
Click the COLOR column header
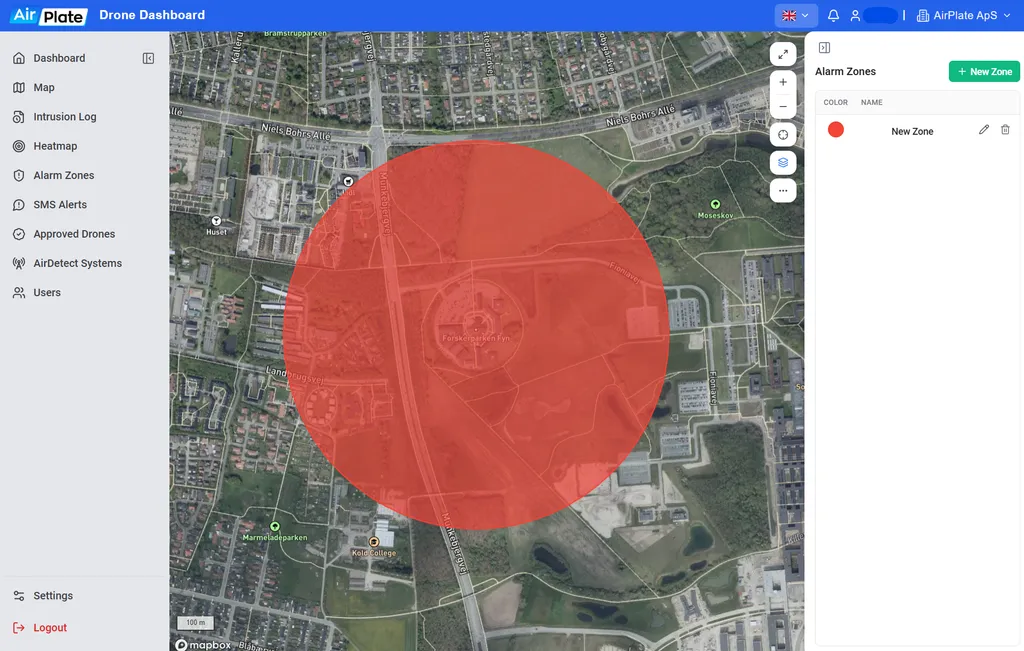(835, 103)
